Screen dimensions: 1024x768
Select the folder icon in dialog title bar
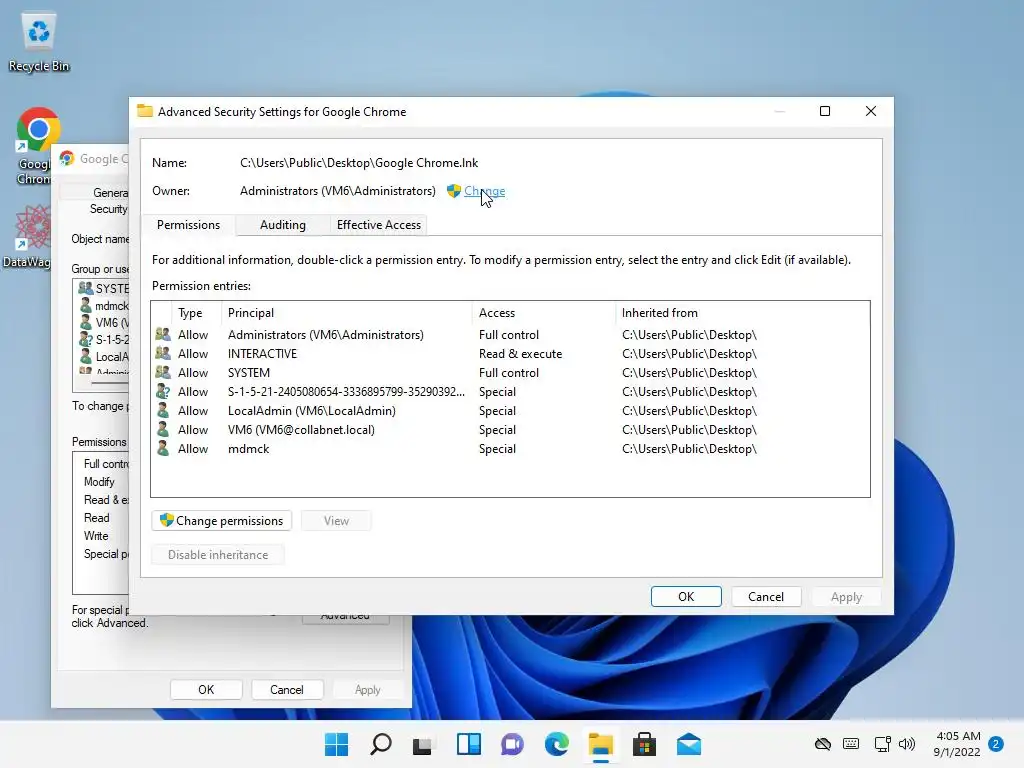click(x=145, y=111)
